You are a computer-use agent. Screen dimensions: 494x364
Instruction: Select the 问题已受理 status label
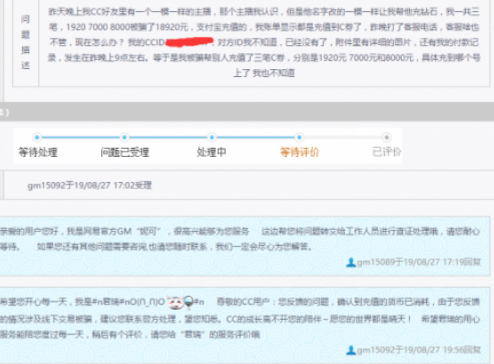(x=125, y=152)
